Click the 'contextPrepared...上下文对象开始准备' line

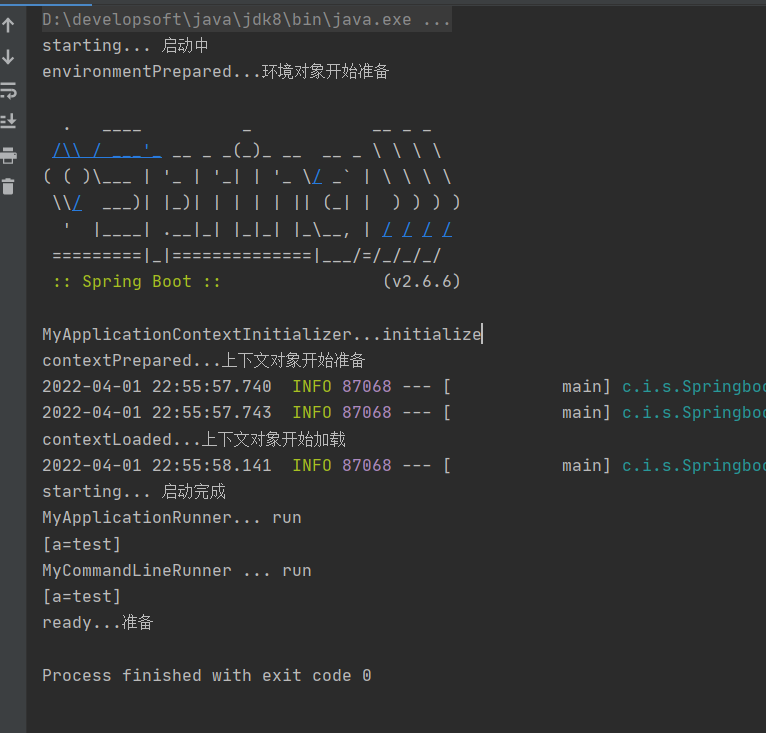click(204, 361)
